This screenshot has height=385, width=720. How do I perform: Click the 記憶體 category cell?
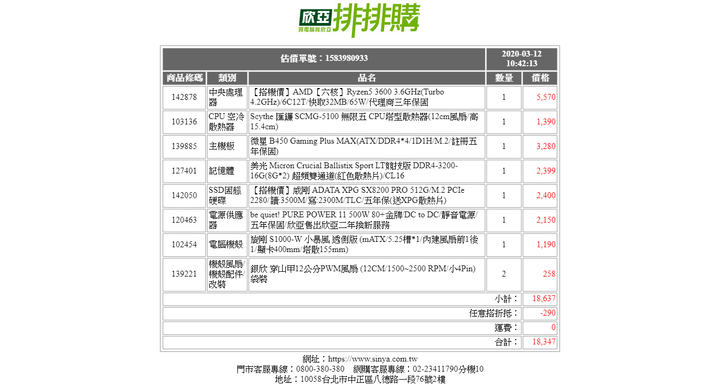227,171
